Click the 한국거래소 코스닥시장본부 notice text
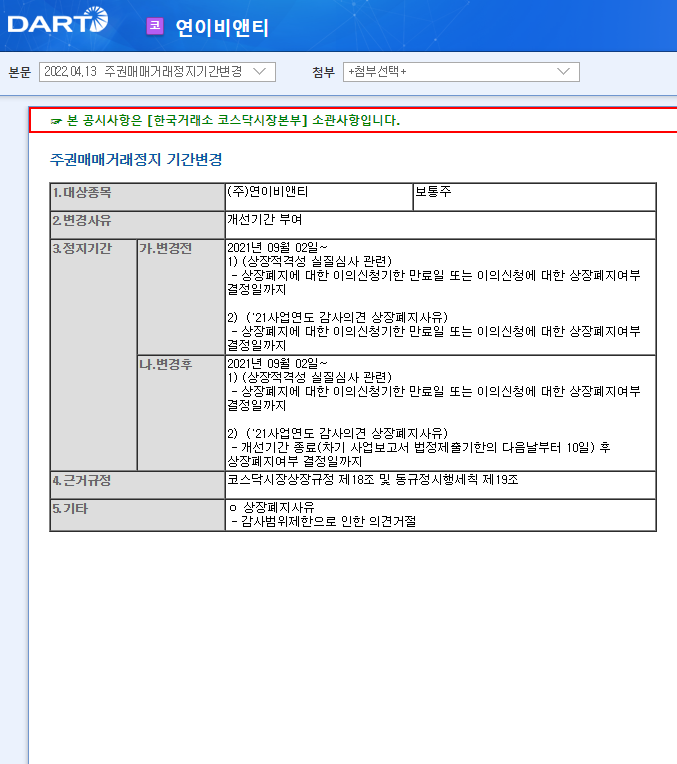 233,120
